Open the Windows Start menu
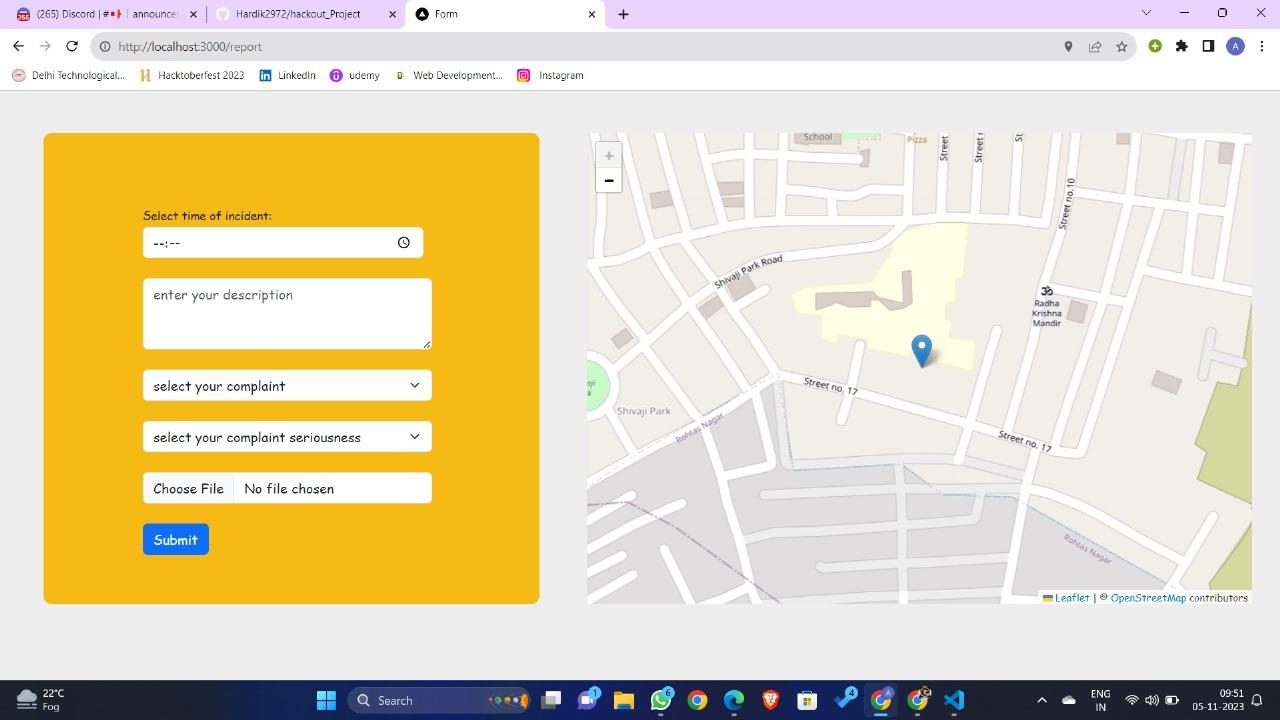 [326, 700]
